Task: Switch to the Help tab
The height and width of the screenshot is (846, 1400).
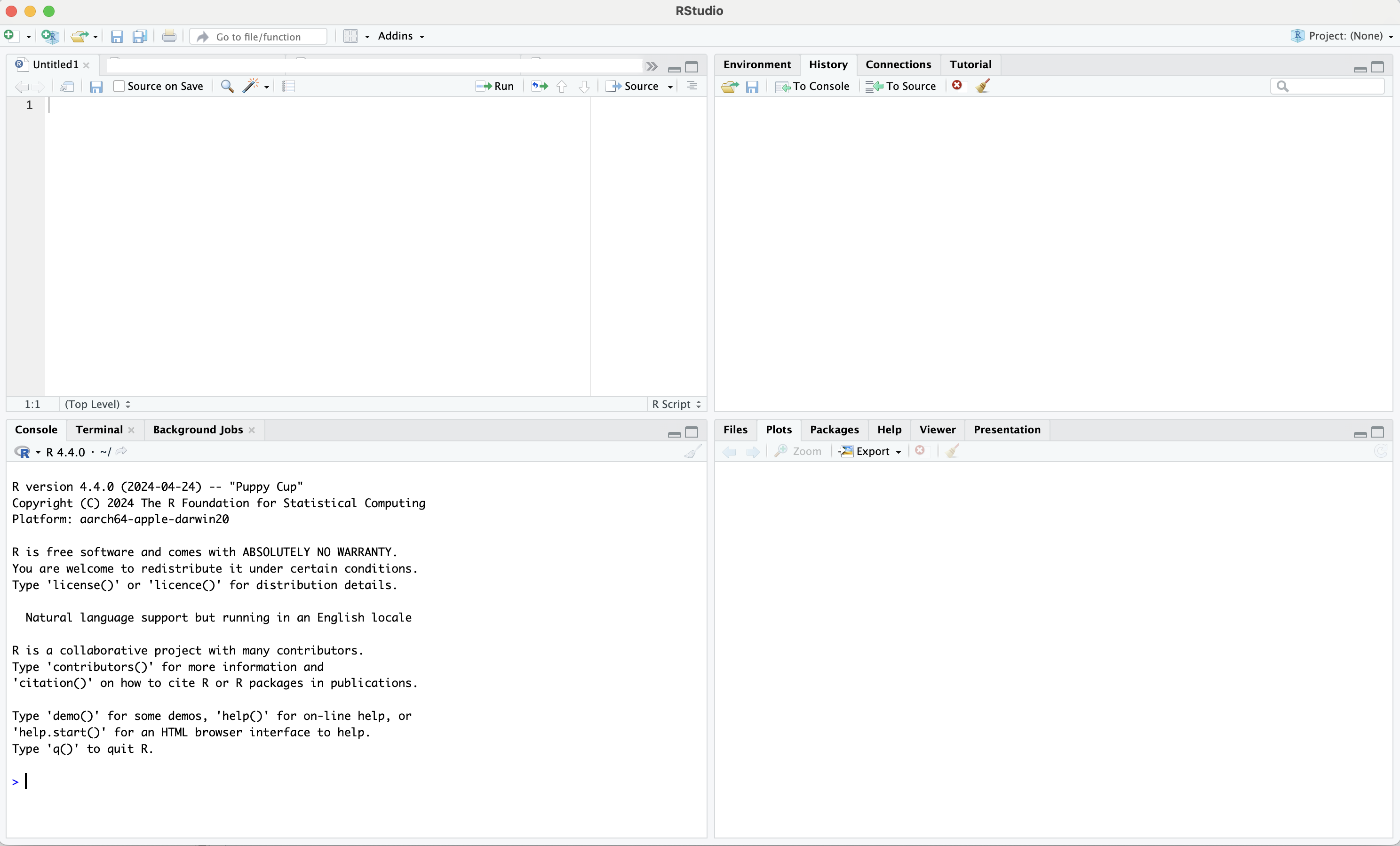Action: (889, 430)
